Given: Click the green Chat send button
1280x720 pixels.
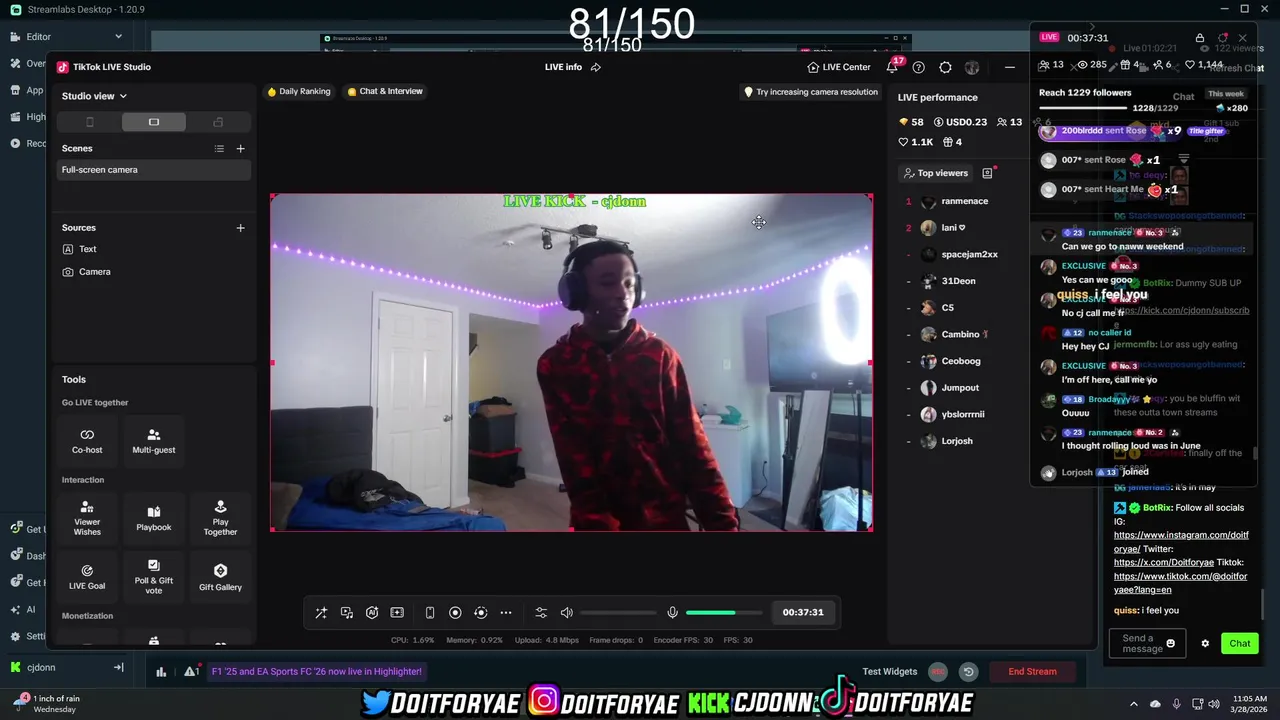Looking at the screenshot, I should (x=1240, y=644).
